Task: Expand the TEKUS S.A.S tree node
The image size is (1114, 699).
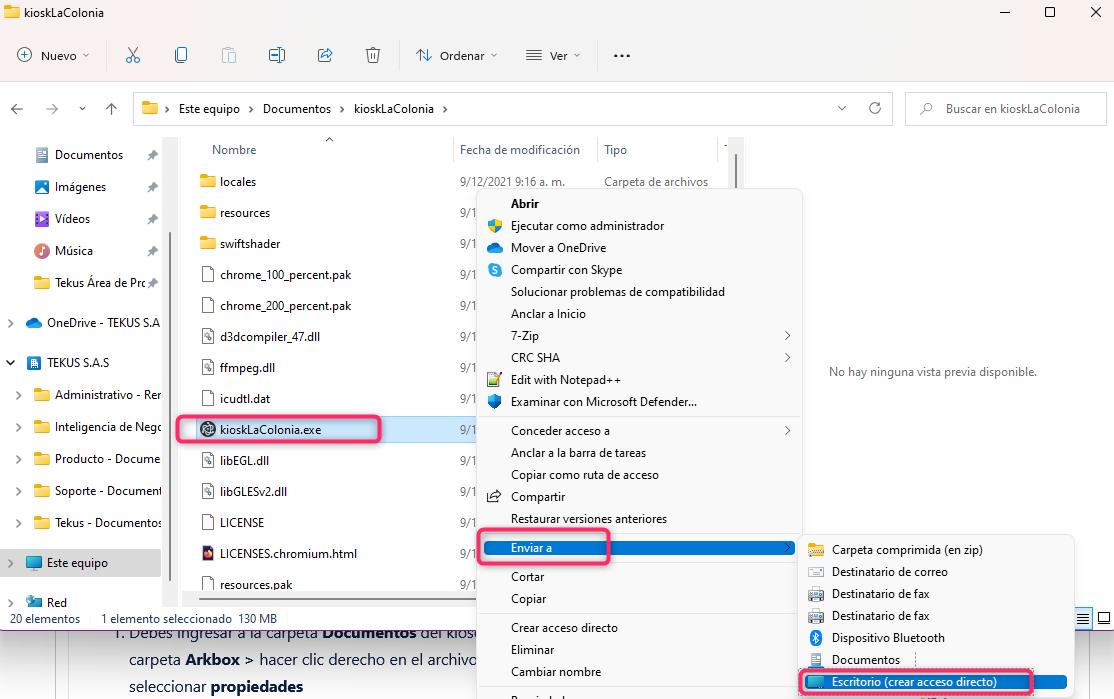Action: (x=11, y=363)
